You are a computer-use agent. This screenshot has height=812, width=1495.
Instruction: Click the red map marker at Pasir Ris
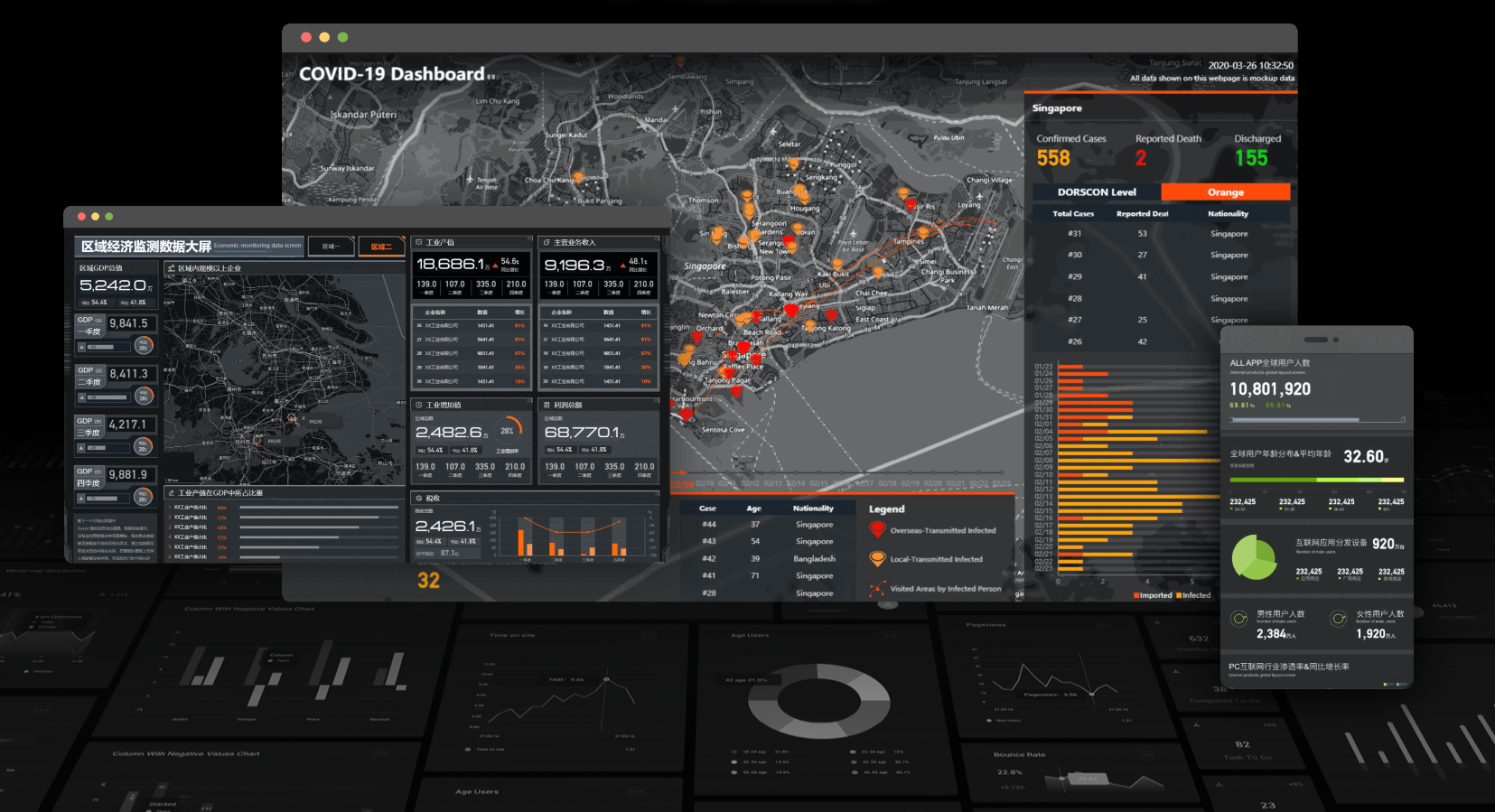click(x=911, y=205)
